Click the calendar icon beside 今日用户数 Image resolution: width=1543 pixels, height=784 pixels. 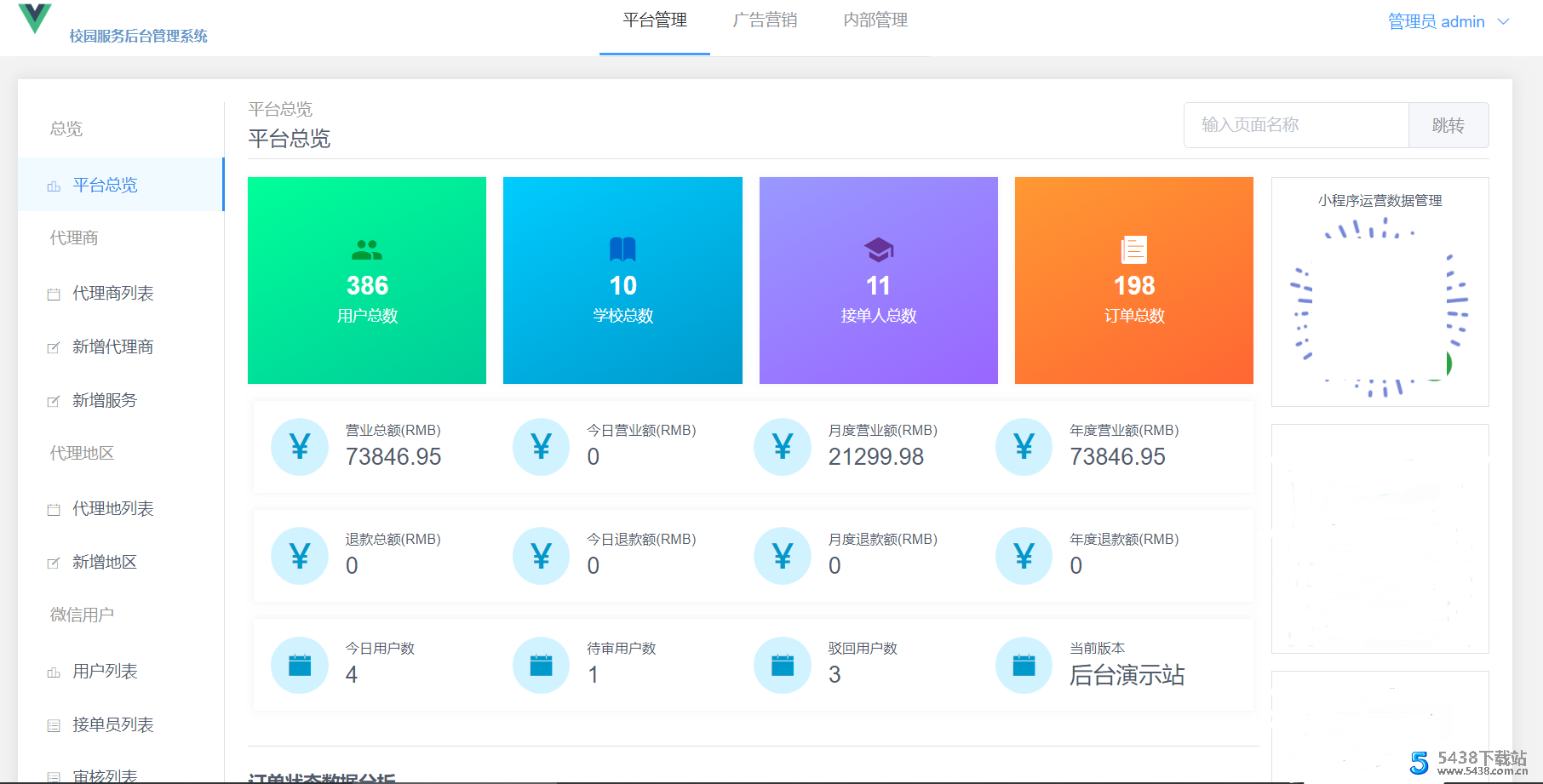pos(300,665)
